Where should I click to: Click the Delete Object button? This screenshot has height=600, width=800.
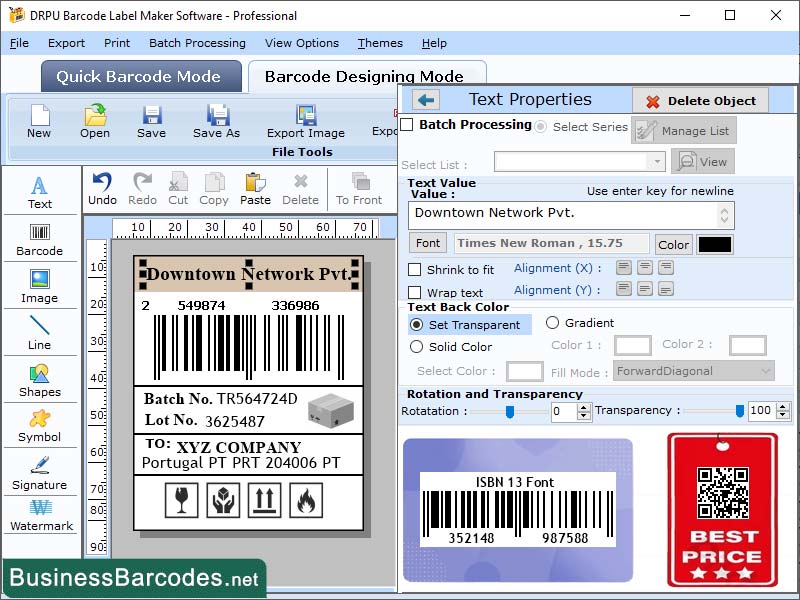click(700, 100)
